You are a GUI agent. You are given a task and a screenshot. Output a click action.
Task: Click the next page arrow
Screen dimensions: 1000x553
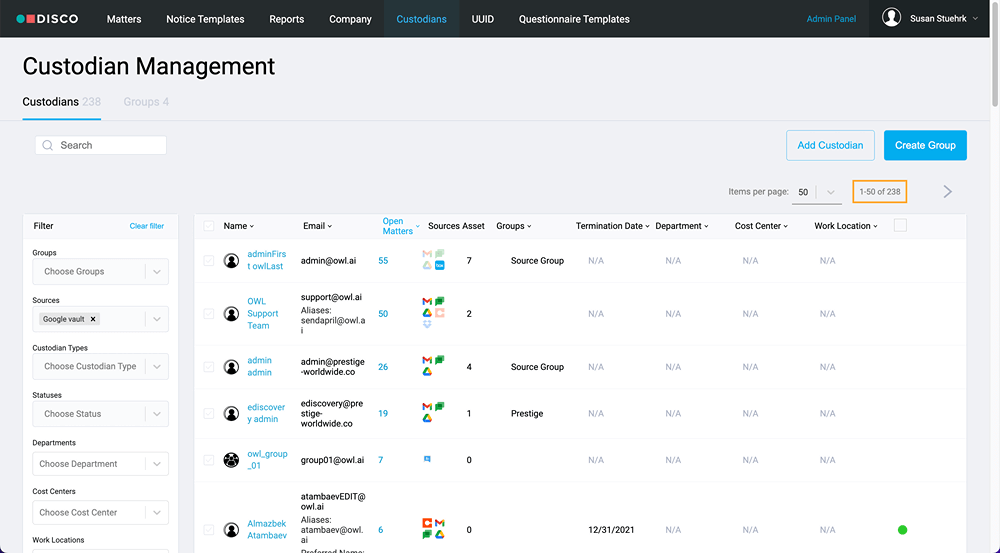(x=947, y=192)
